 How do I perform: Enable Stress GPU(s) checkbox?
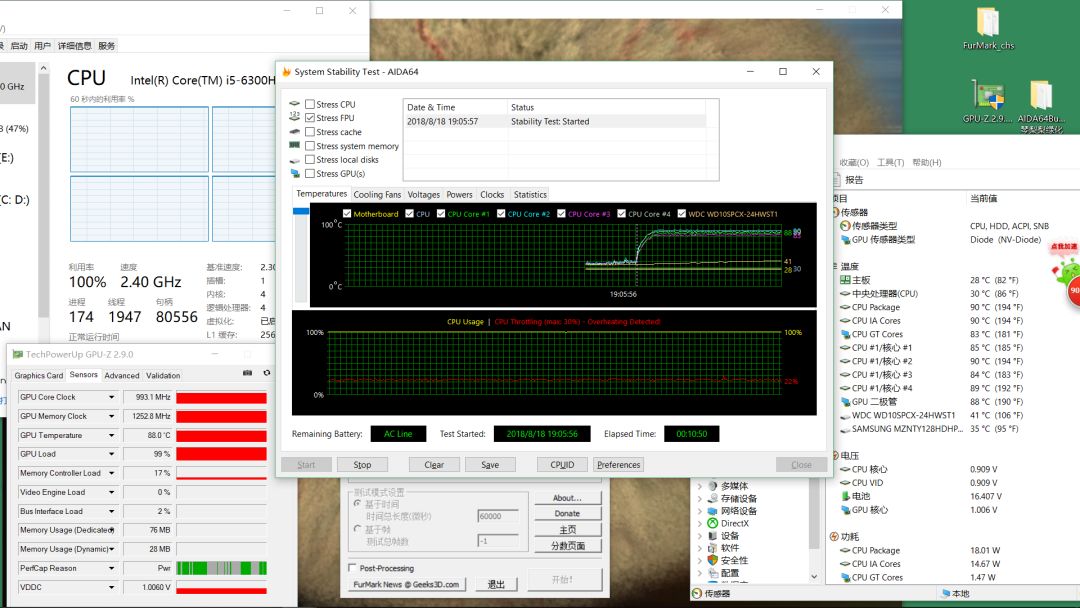(x=310, y=174)
